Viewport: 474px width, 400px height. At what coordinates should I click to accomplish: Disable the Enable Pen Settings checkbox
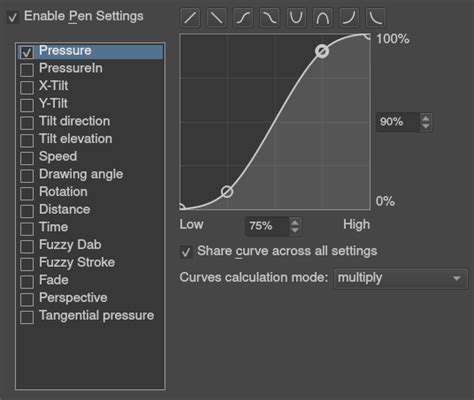tap(13, 17)
